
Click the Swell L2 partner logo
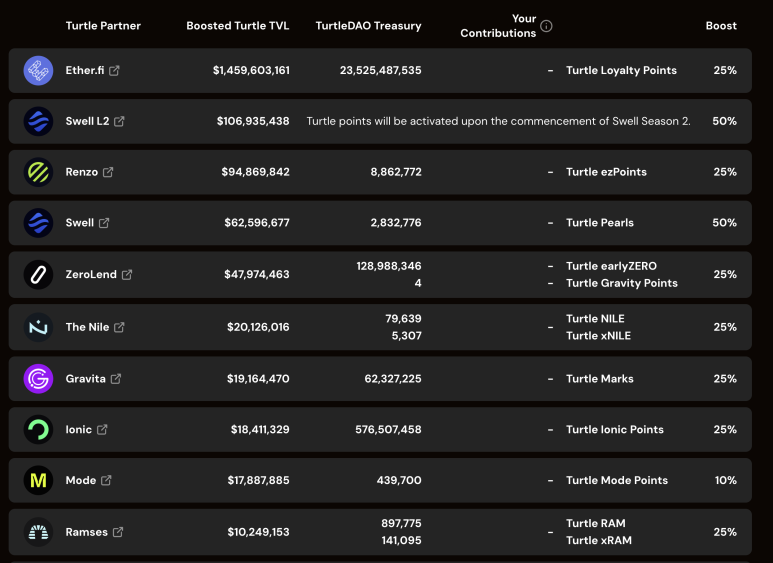pos(38,121)
